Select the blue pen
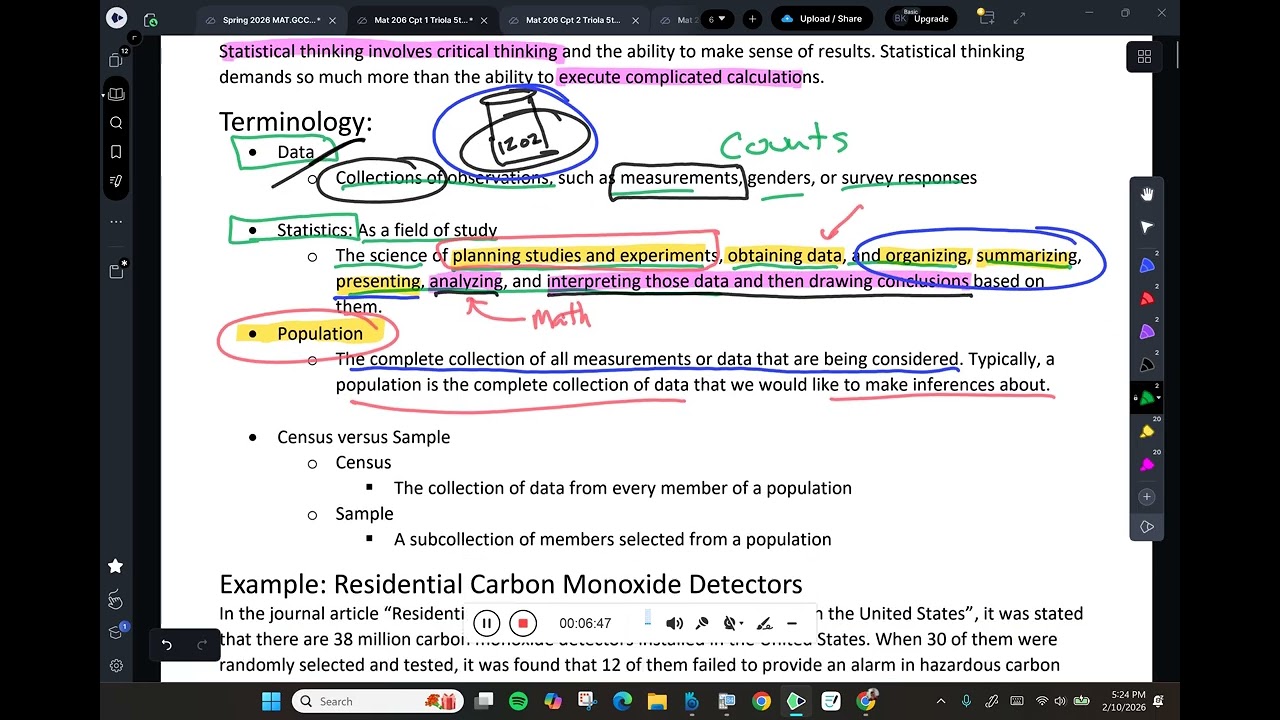The height and width of the screenshot is (720, 1280). tap(1147, 266)
